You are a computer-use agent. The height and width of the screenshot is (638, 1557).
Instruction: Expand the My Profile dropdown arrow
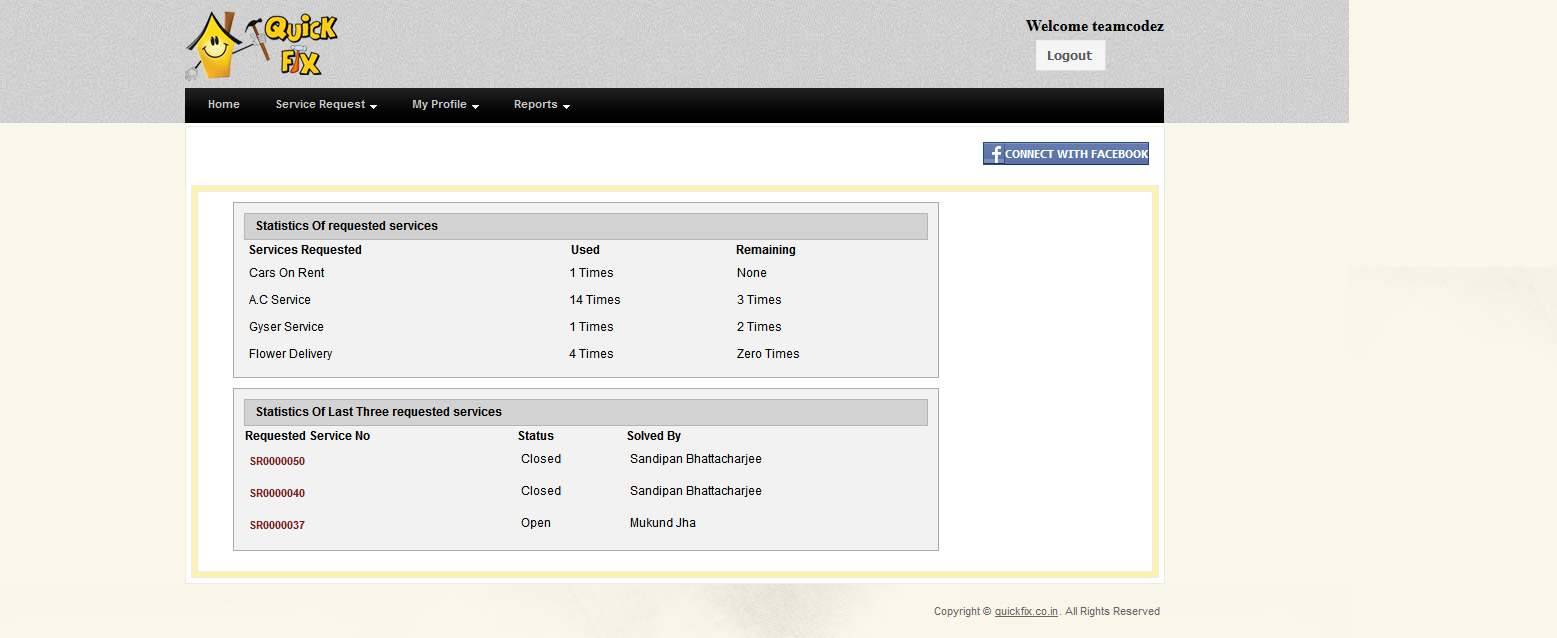click(475, 106)
